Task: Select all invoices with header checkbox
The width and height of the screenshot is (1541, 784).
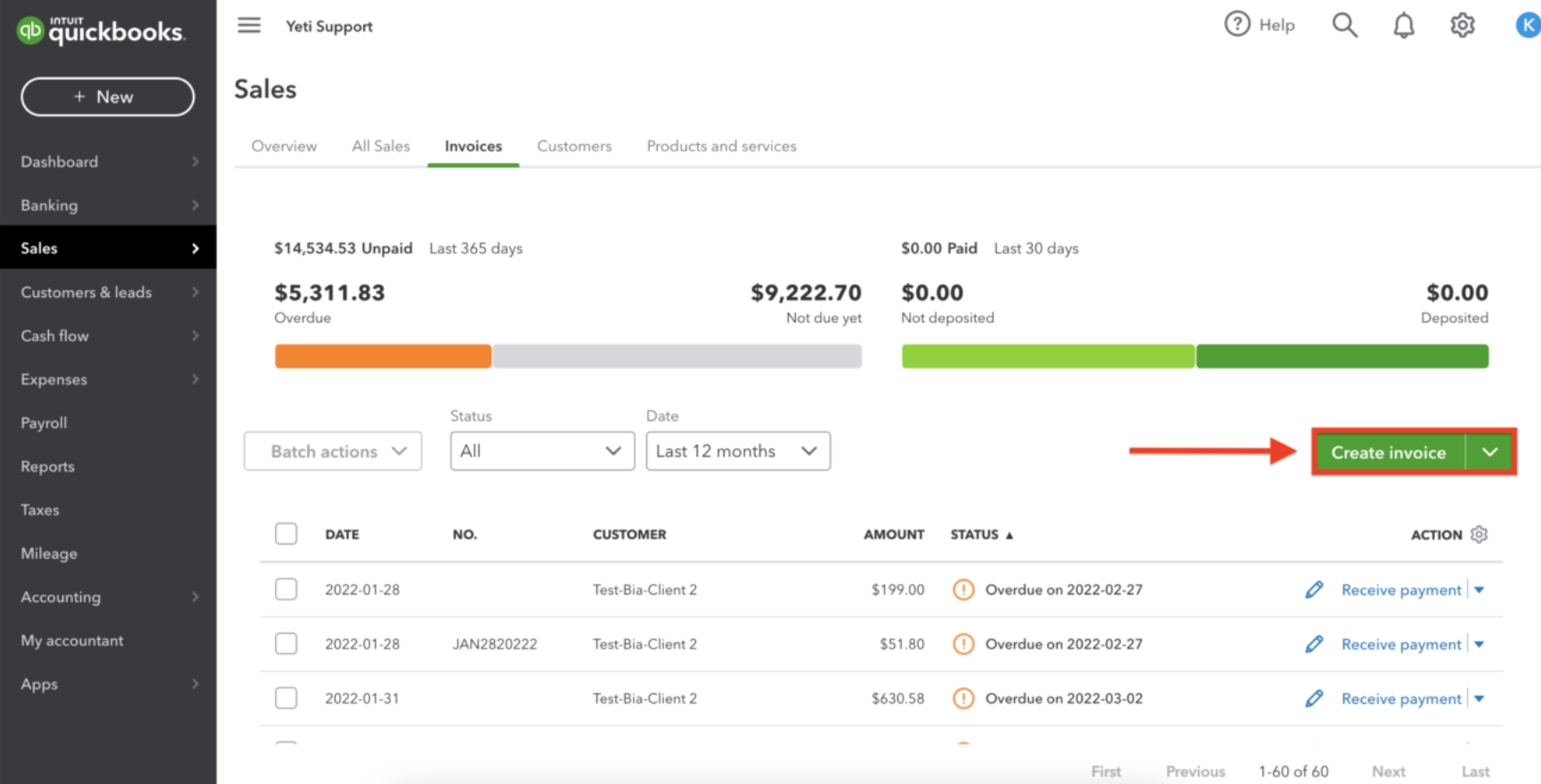Action: coord(286,533)
